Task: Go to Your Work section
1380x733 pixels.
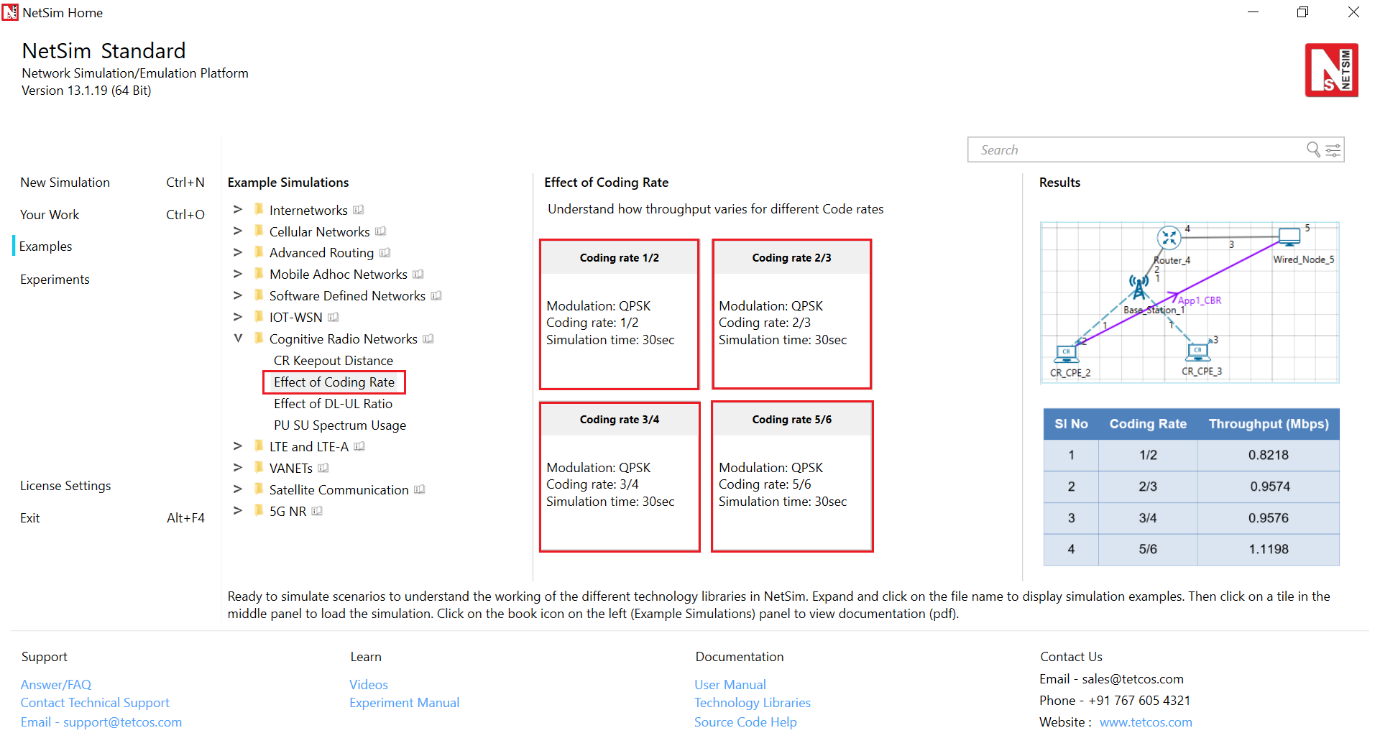Action: click(x=49, y=214)
